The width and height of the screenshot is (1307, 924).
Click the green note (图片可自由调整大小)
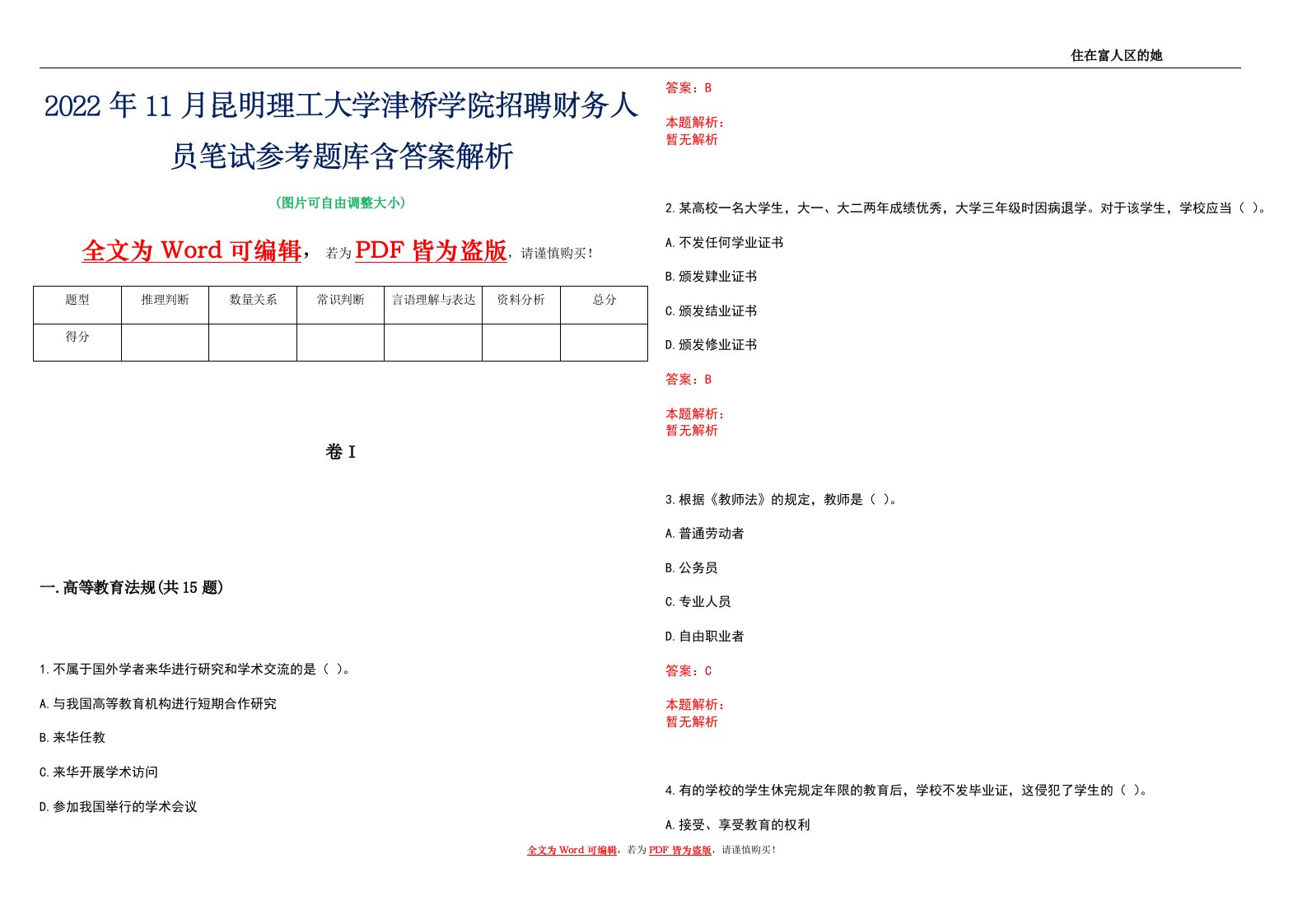pos(340,203)
